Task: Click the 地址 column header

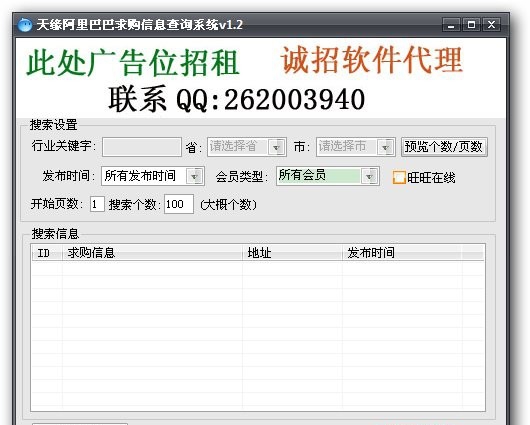Action: tap(292, 253)
